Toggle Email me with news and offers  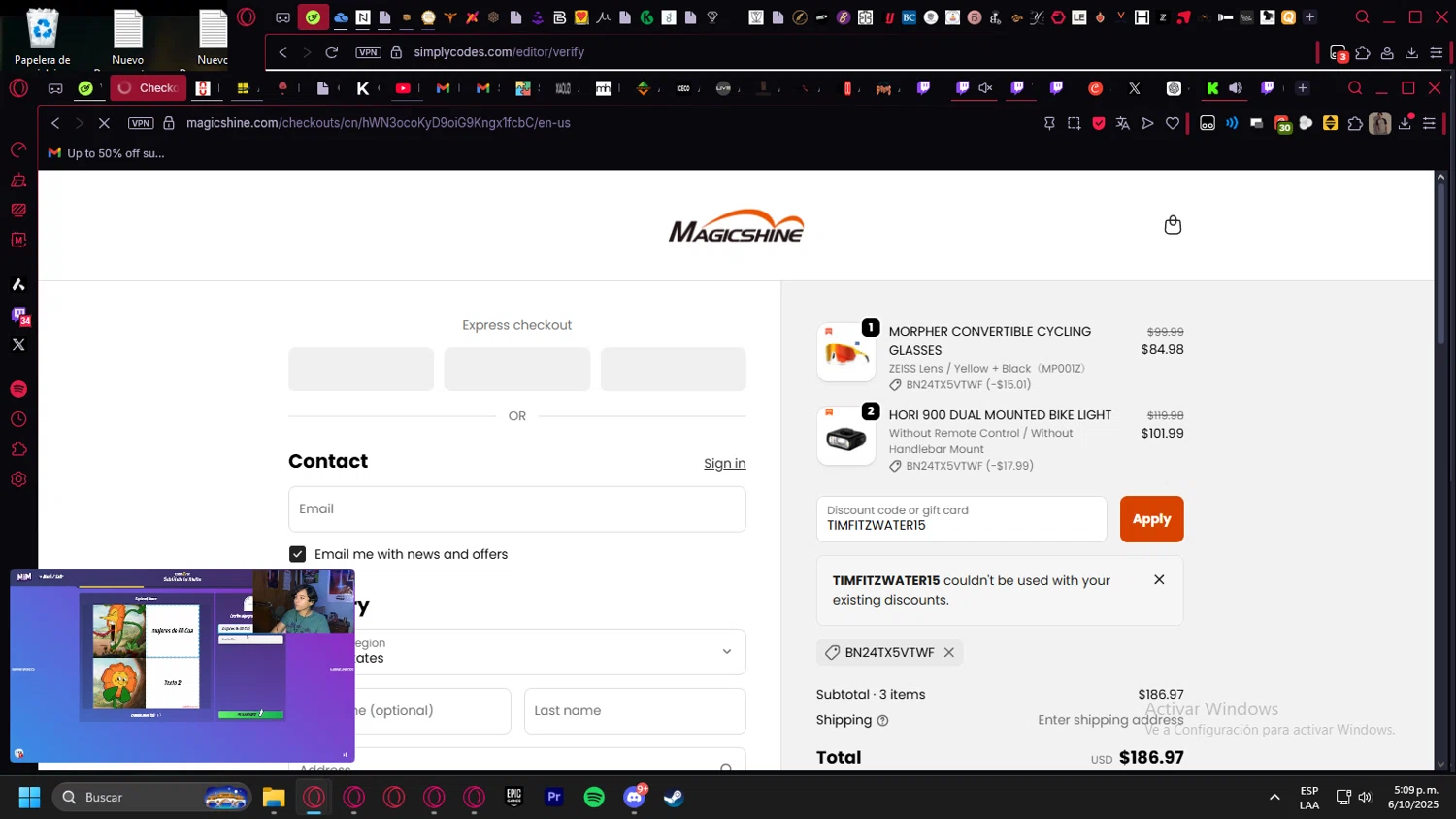(297, 554)
